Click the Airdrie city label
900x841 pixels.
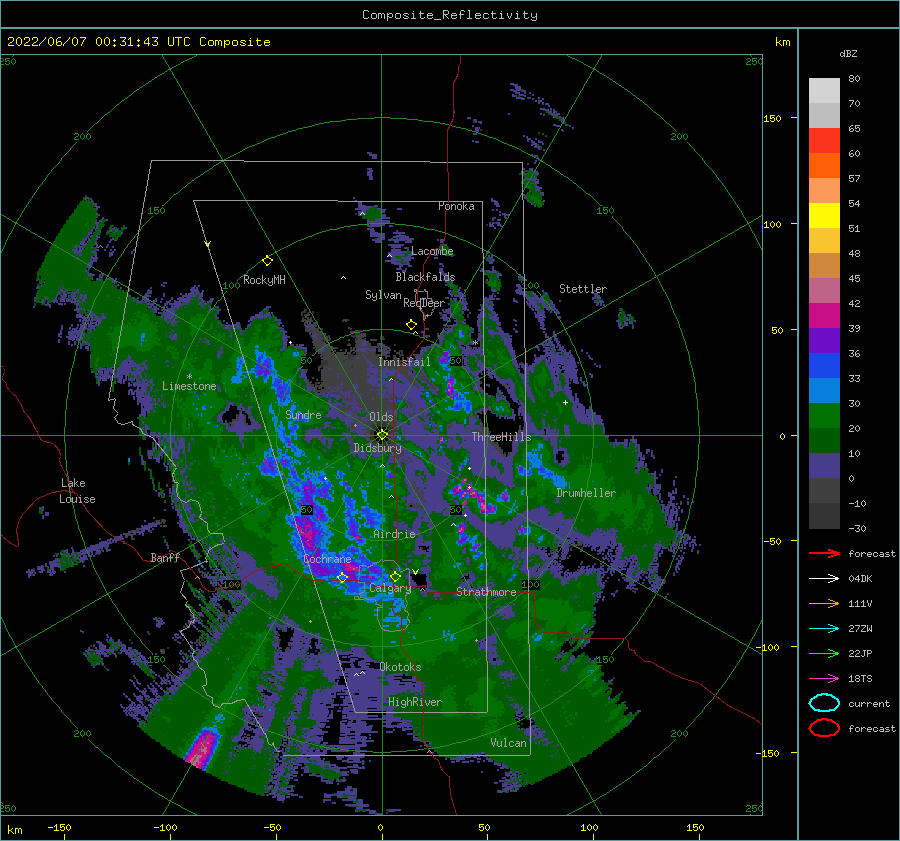point(394,534)
